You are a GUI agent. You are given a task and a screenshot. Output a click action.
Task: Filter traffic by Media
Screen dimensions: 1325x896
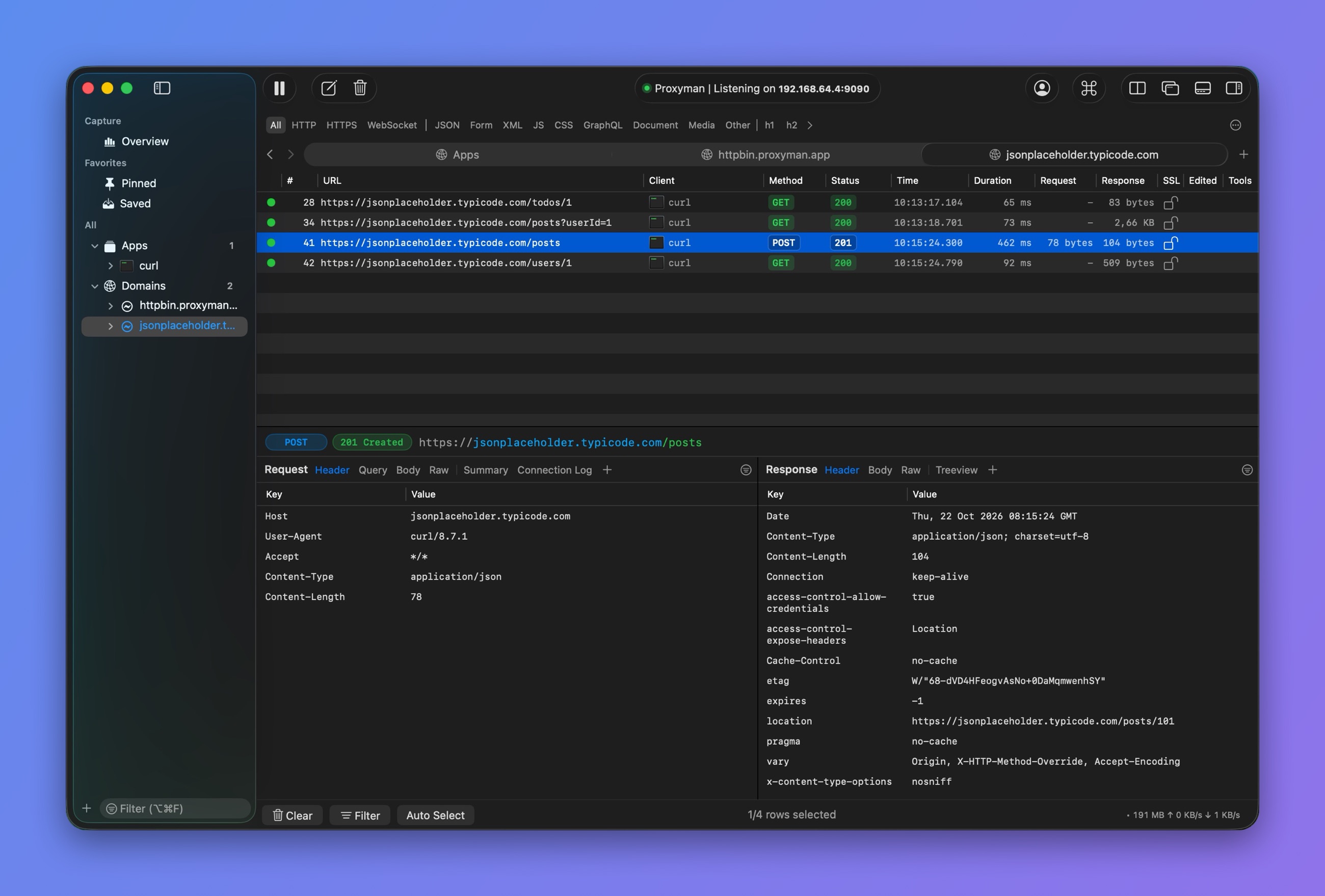701,125
